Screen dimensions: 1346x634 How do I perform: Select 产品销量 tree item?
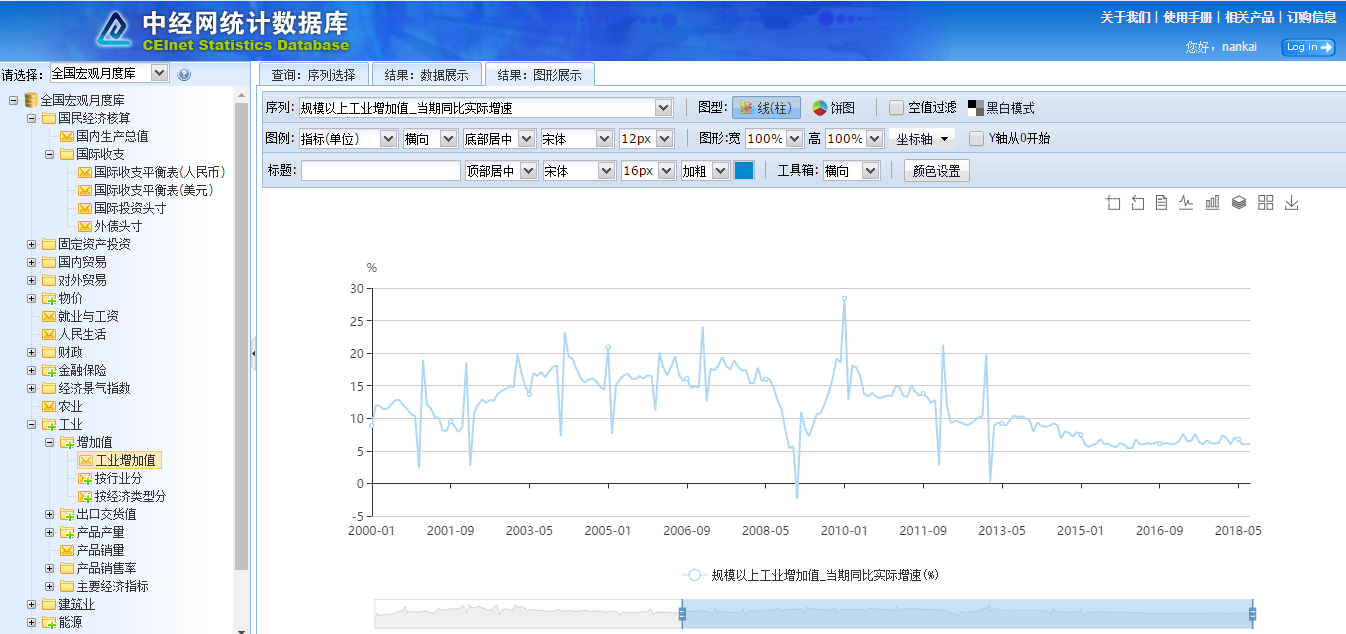(92, 550)
